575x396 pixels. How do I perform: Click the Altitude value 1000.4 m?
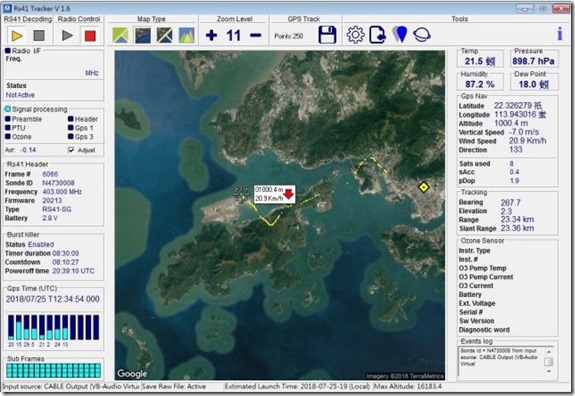[511, 123]
